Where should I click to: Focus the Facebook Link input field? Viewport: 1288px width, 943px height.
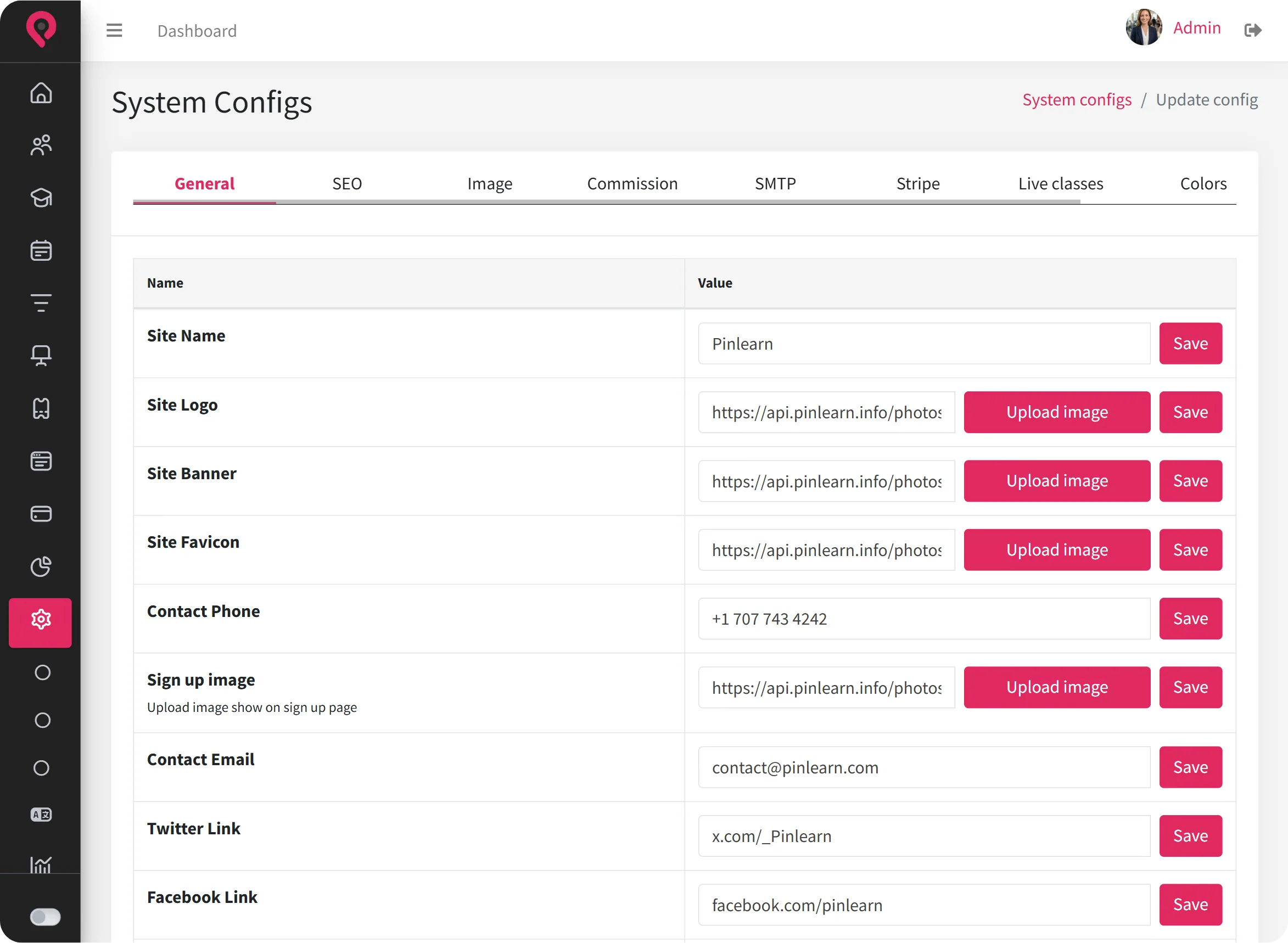tap(924, 905)
